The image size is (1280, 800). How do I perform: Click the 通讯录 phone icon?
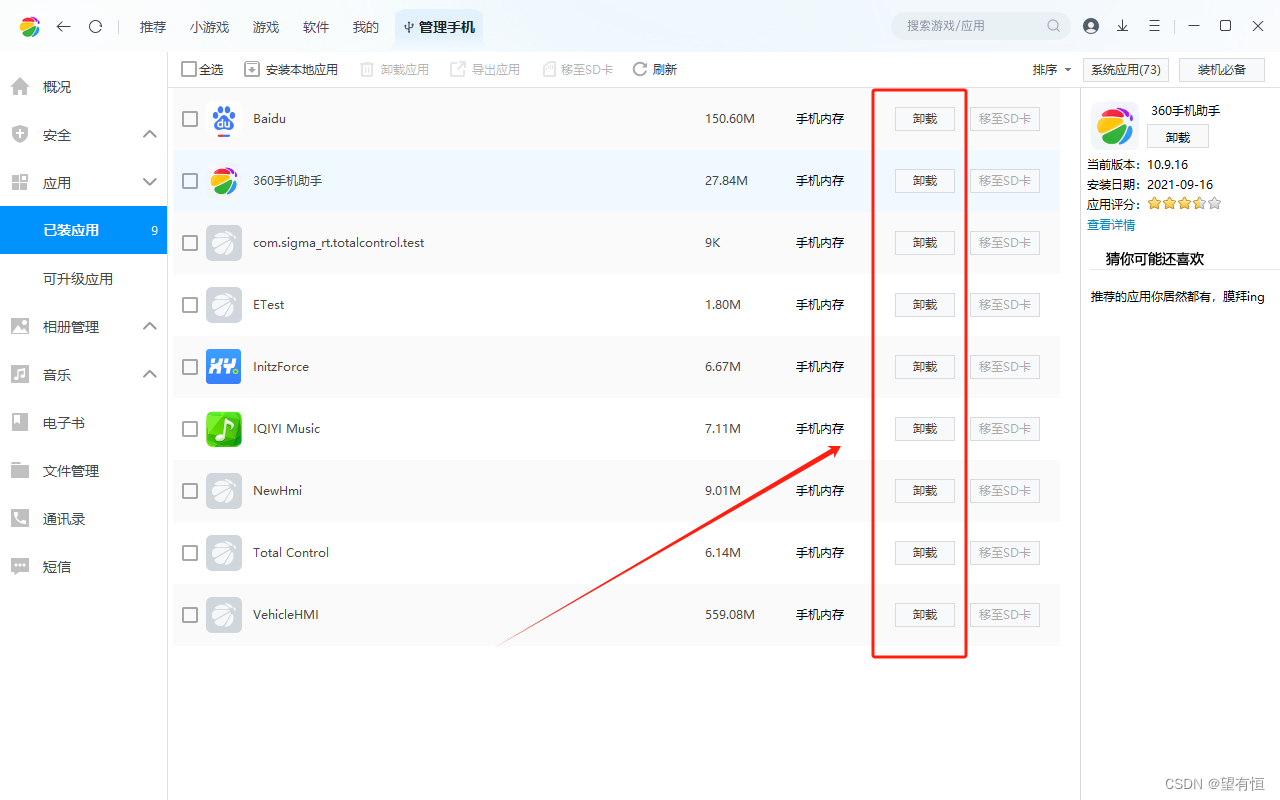point(20,518)
